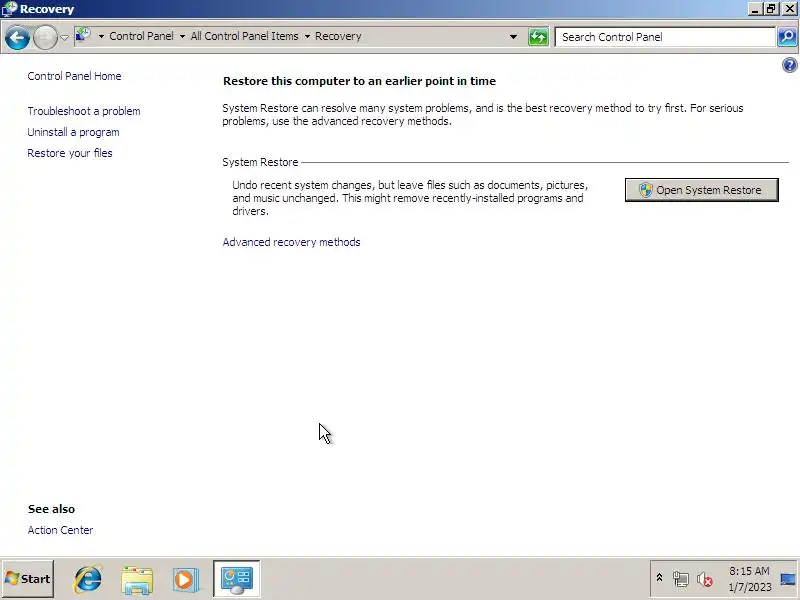The width and height of the screenshot is (800, 600).
Task: Go back using the blue Back arrow
Action: [x=17, y=37]
